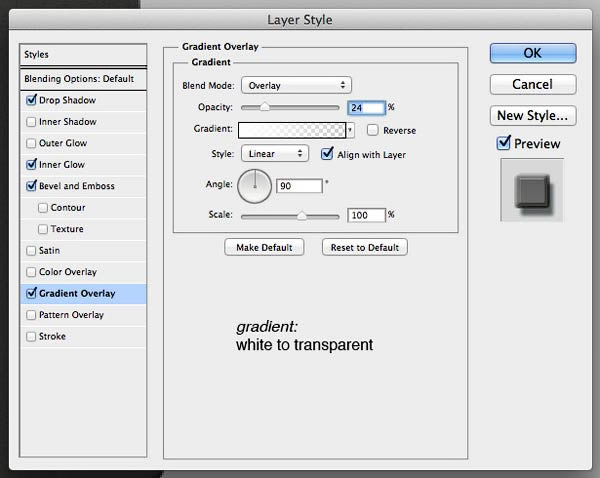Click the Scale value field
Screen dimensions: 600x478
pyautogui.click(x=366, y=215)
